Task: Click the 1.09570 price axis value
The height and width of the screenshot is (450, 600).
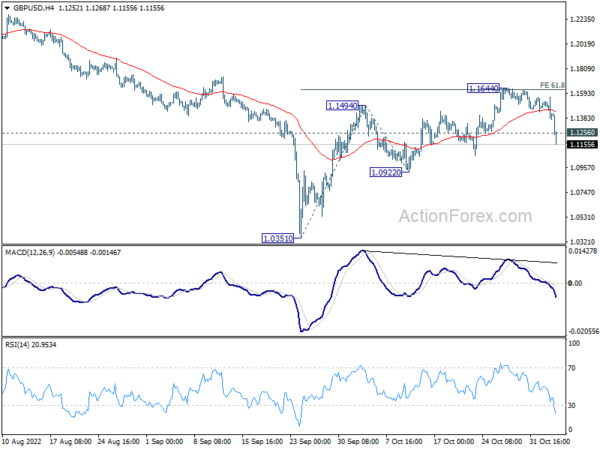Action: pos(582,168)
